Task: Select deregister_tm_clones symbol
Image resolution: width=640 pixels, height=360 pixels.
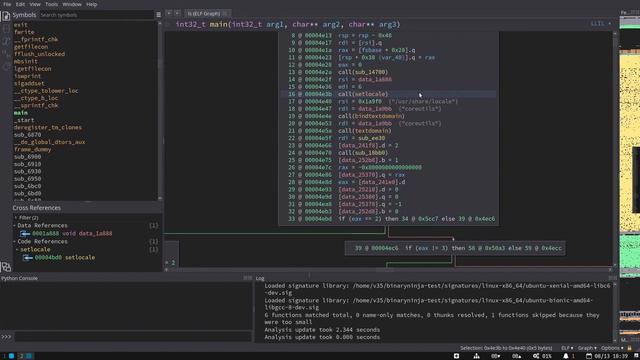Action: point(48,127)
